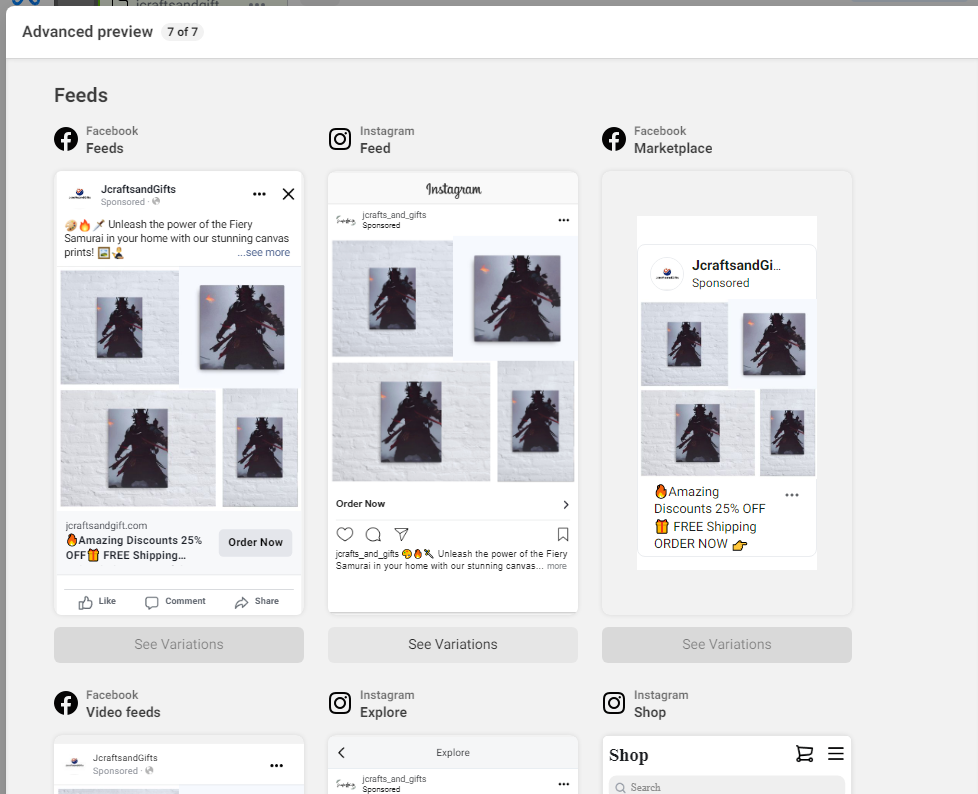Click JcraftsandGifts name in Video feeds ad
Image resolution: width=978 pixels, height=794 pixels.
pyautogui.click(x=125, y=758)
